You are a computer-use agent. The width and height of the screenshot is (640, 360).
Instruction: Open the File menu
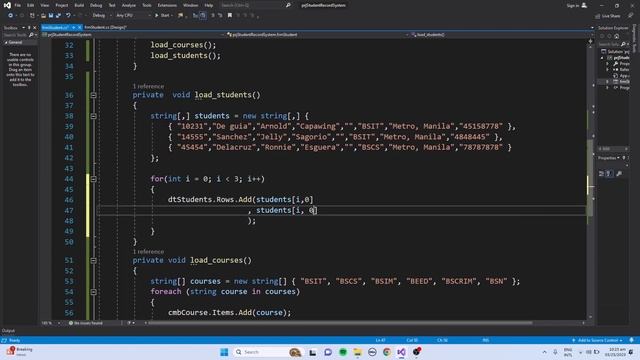18,5
